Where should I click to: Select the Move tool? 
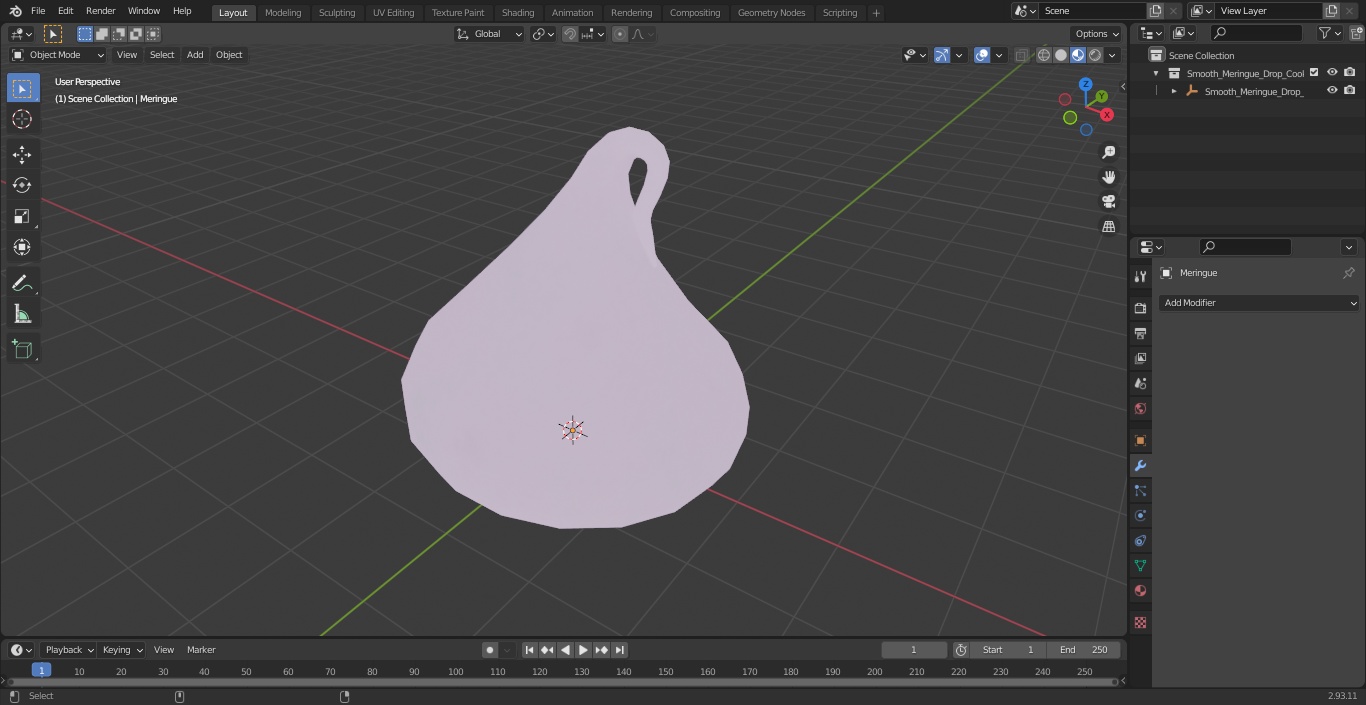coord(22,154)
